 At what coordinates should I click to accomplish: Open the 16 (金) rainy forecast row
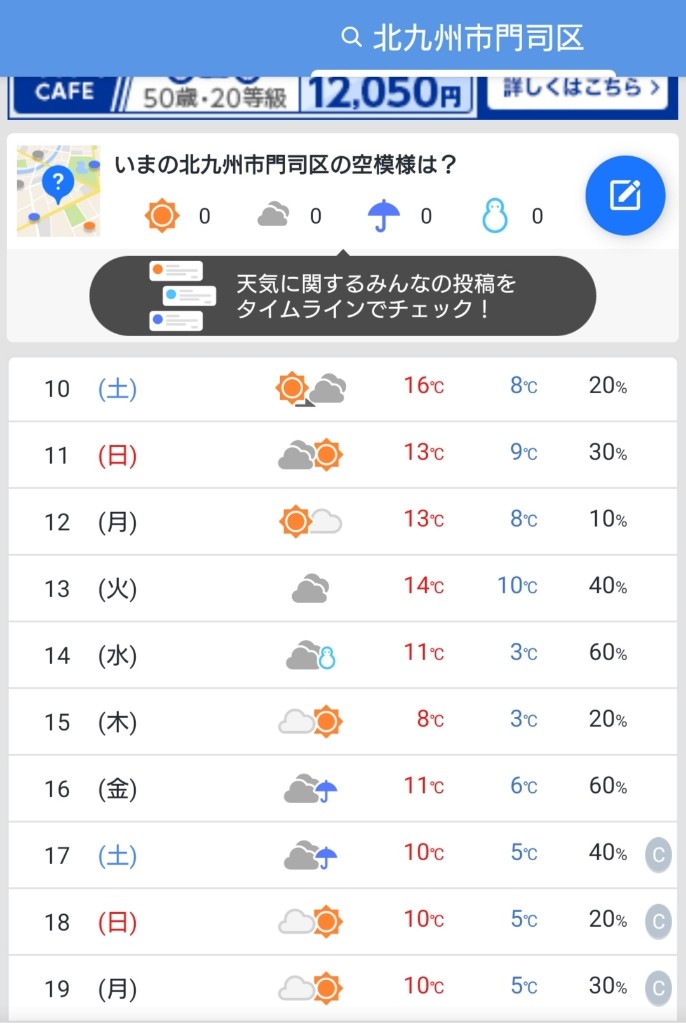pyautogui.click(x=342, y=788)
